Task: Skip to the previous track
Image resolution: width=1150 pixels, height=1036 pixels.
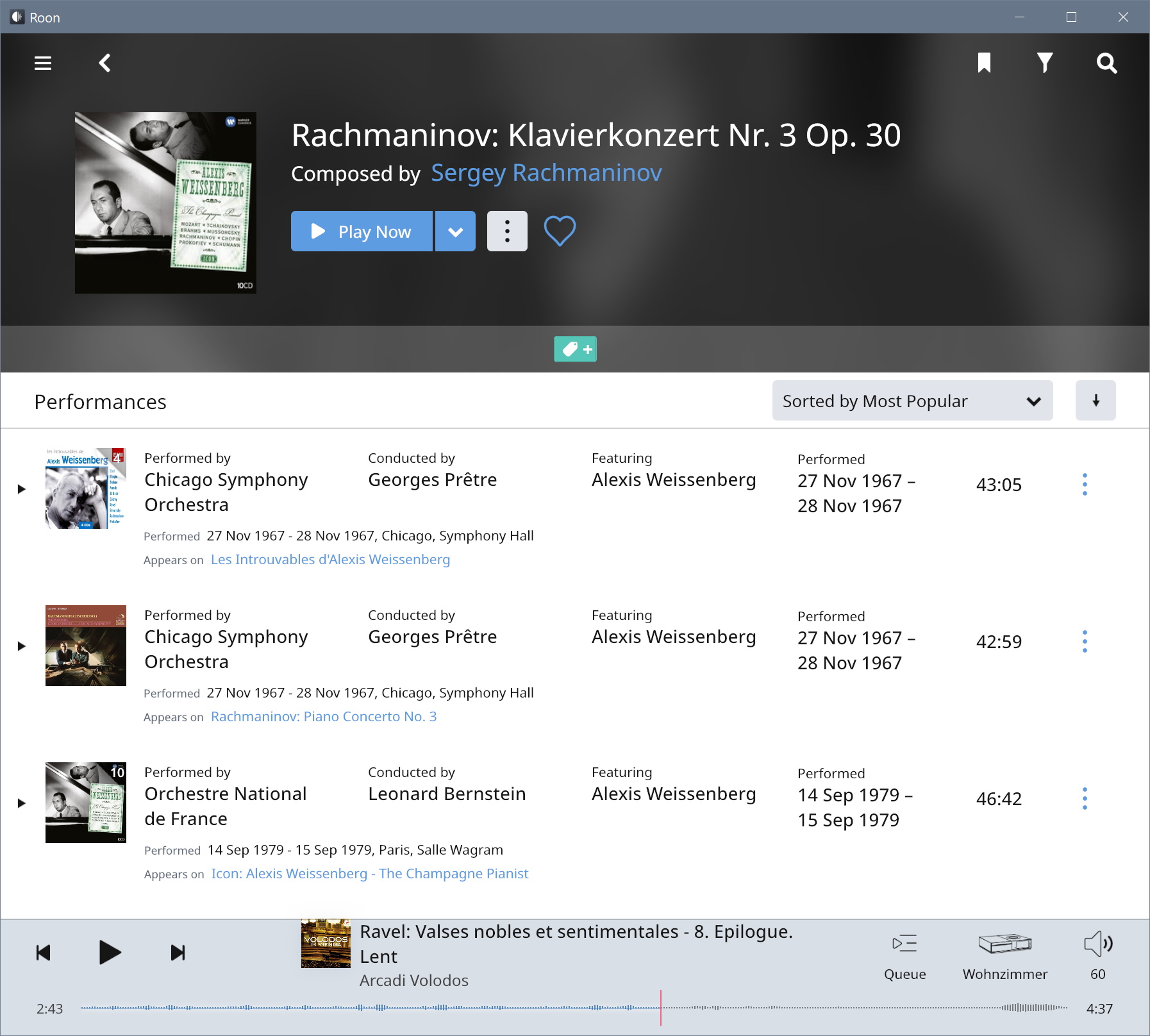Action: point(43,953)
